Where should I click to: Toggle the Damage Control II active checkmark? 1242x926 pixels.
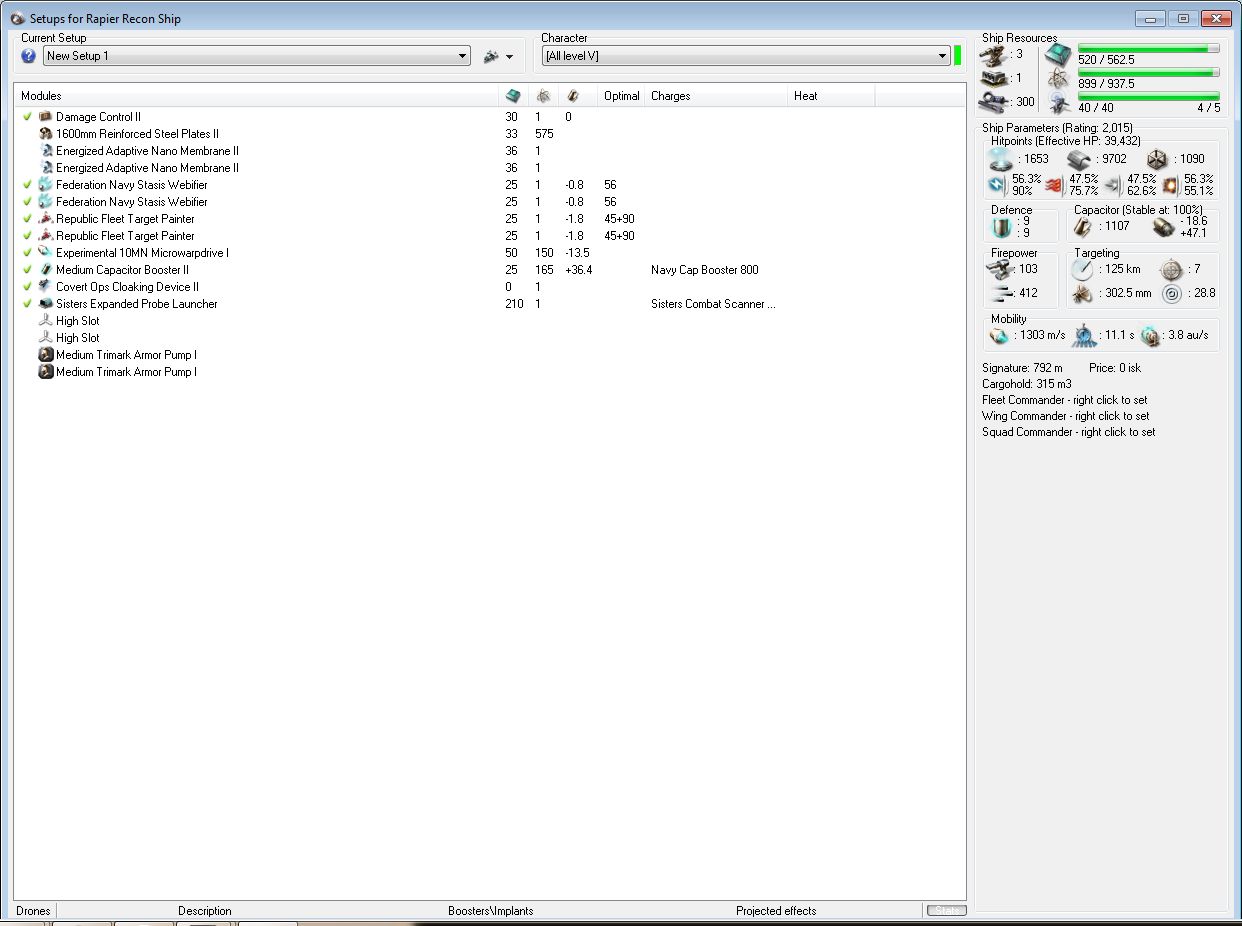pyautogui.click(x=27, y=117)
